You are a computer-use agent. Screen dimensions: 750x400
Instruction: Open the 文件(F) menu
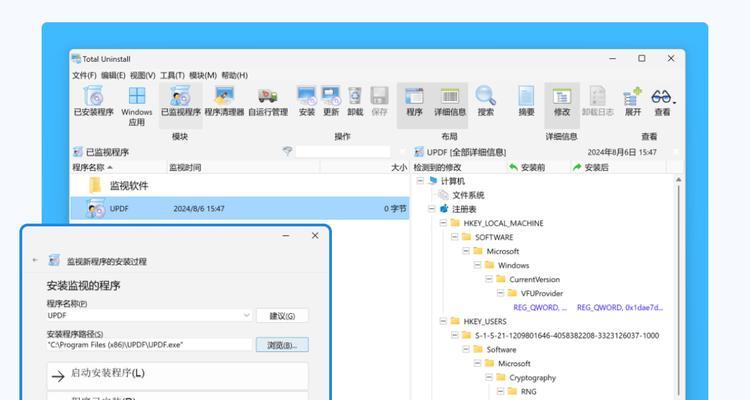point(84,75)
